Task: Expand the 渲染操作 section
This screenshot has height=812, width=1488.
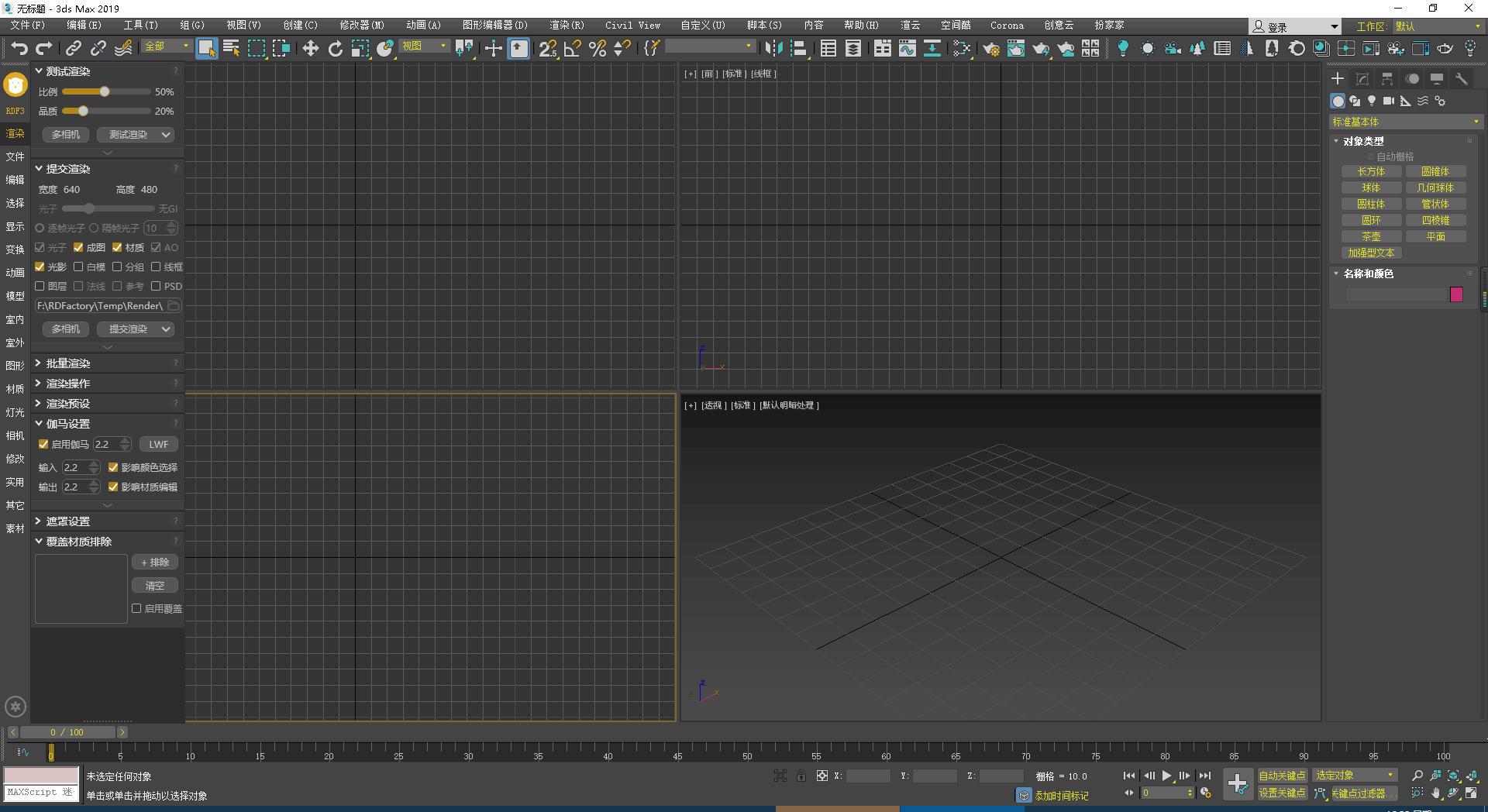Action: point(39,383)
